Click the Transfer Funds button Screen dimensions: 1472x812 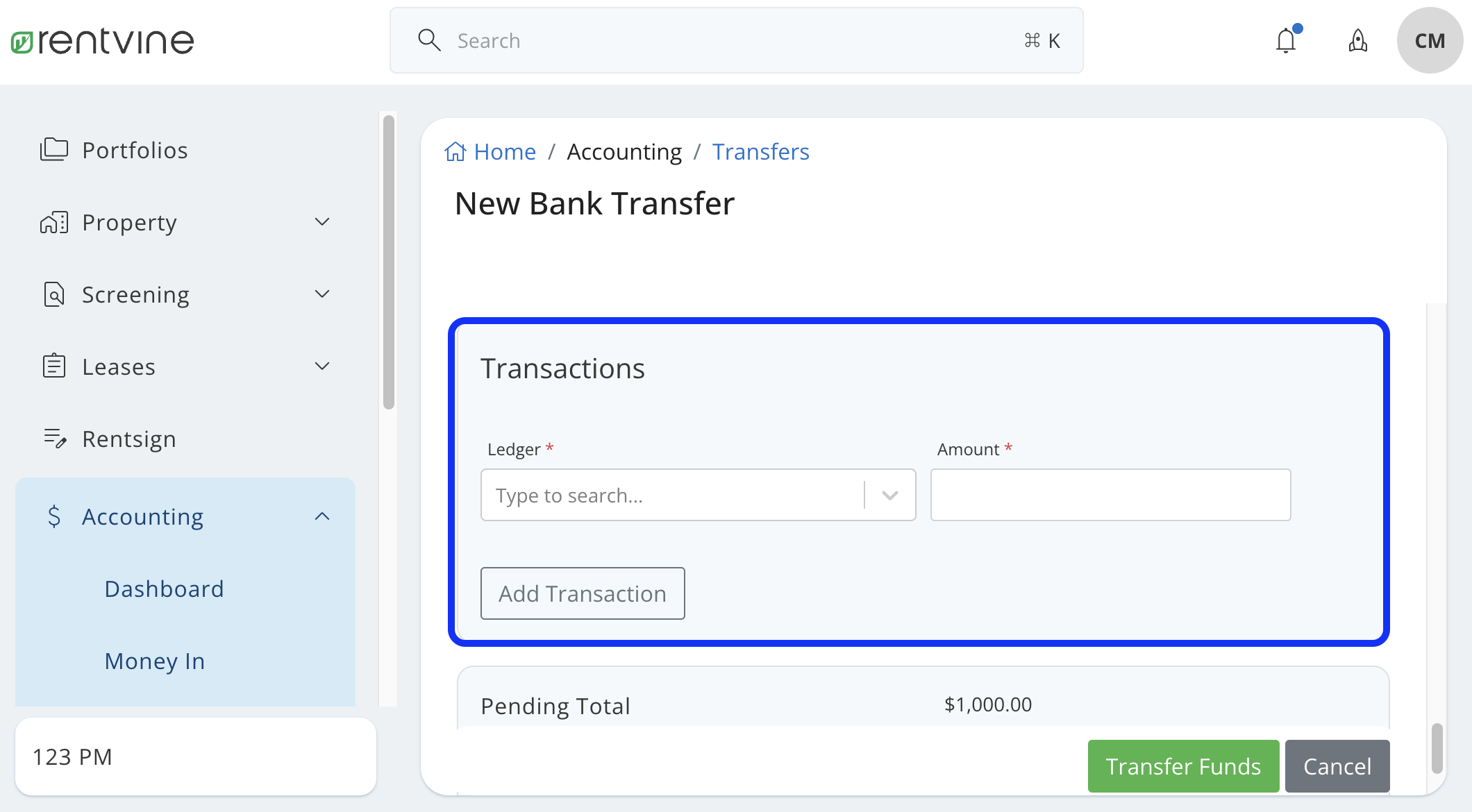tap(1183, 766)
